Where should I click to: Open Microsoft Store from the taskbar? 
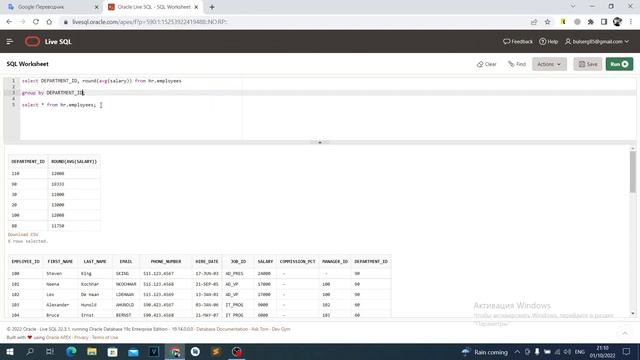point(112,352)
